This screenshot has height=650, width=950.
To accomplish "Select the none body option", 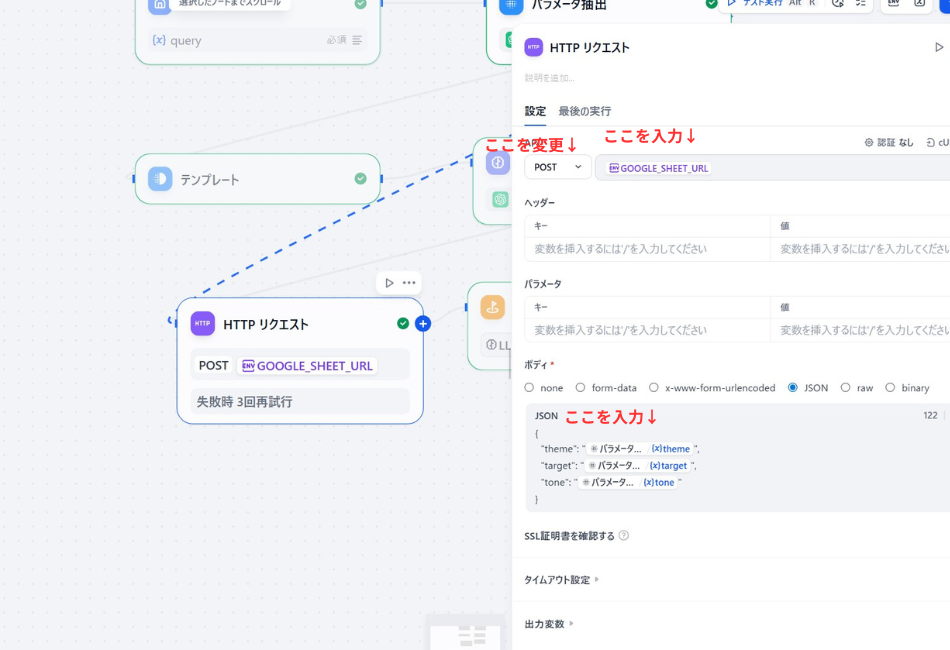I will click(530, 388).
